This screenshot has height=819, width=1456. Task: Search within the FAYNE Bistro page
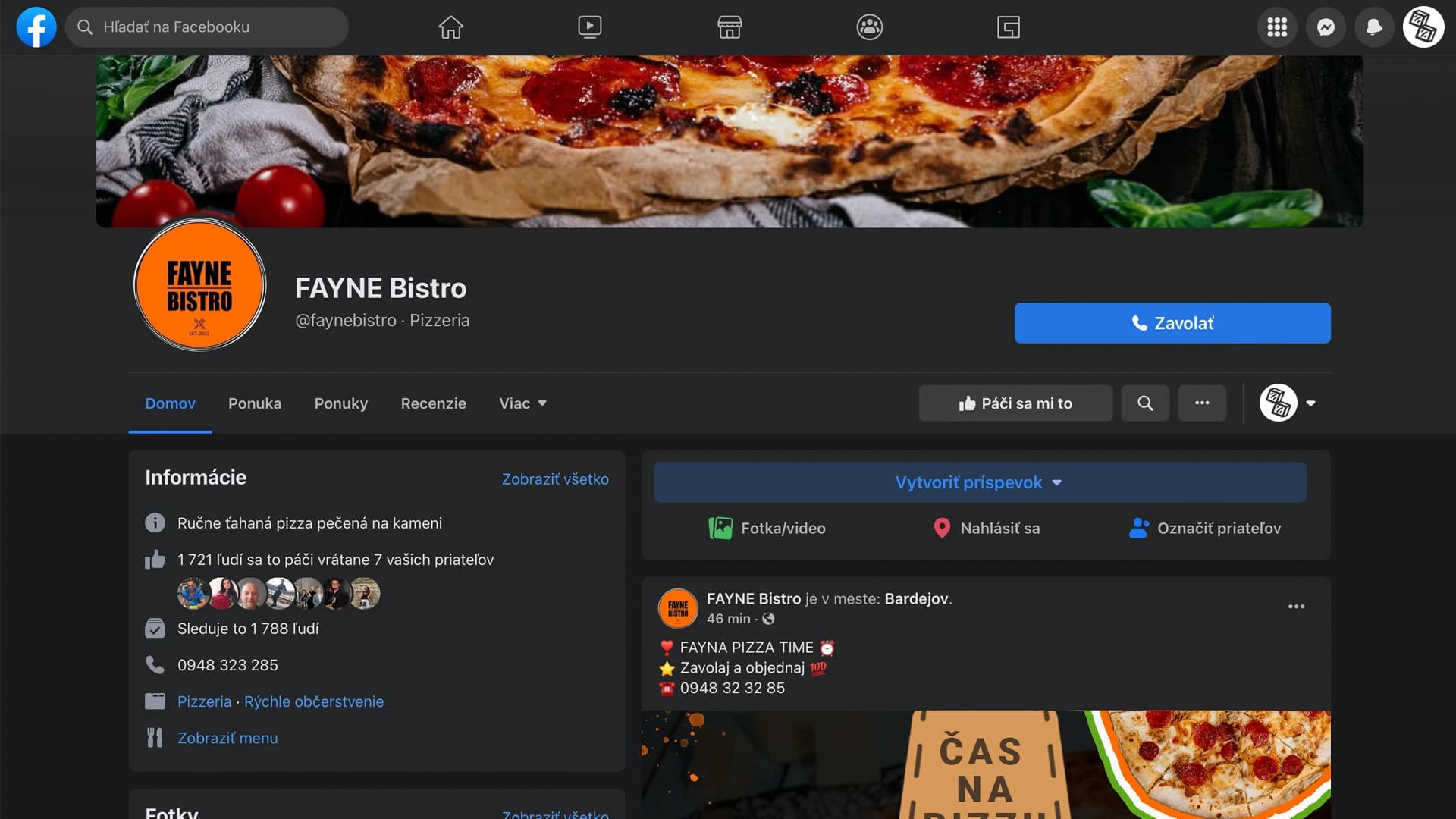(1145, 403)
